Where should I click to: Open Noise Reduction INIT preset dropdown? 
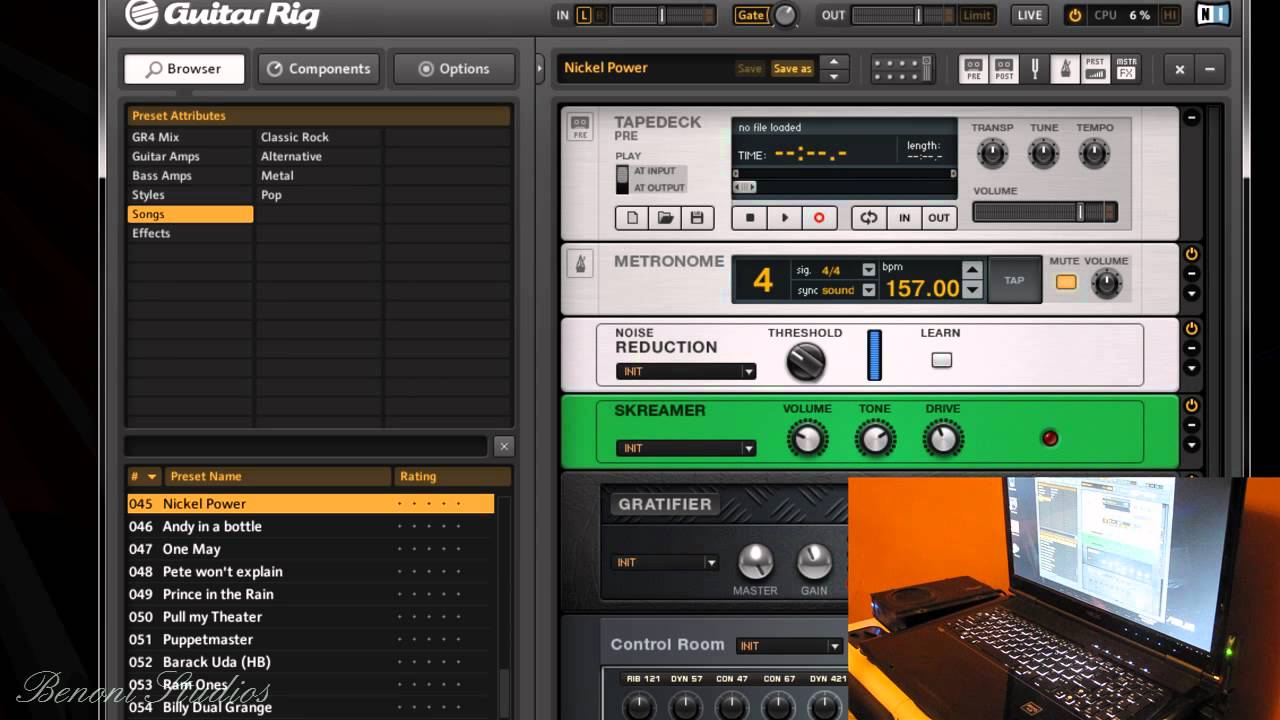[x=686, y=371]
